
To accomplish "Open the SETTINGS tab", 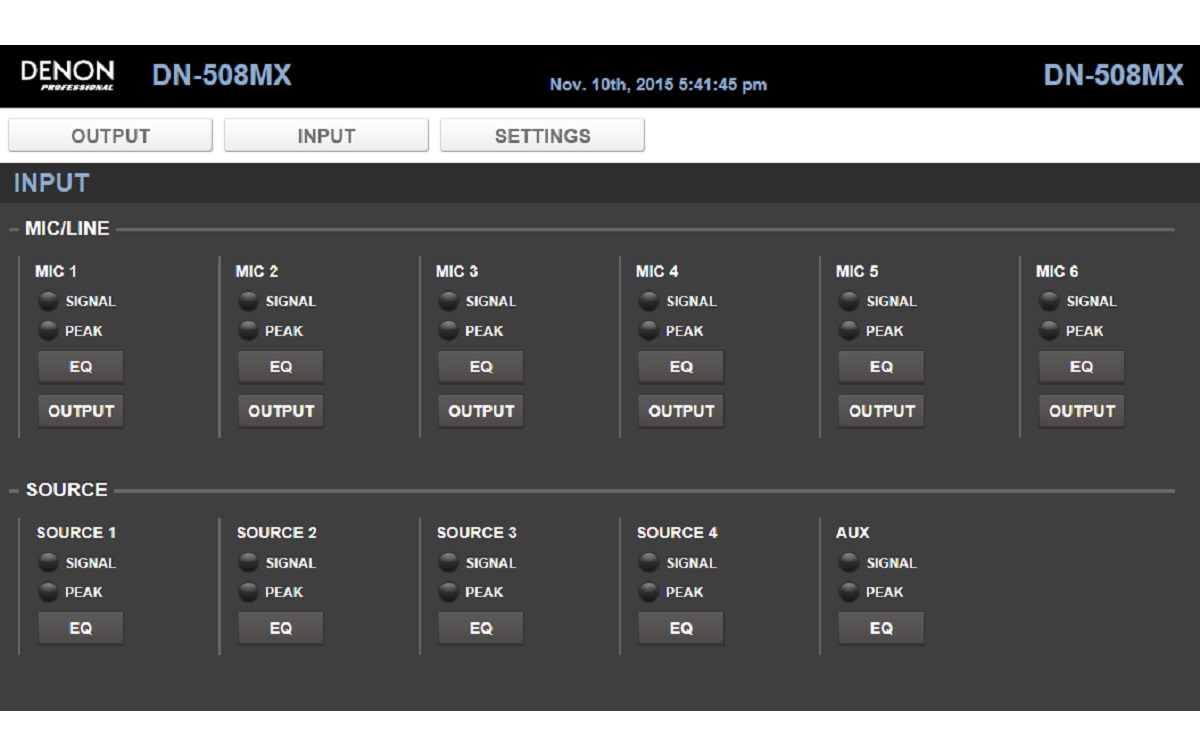I will click(x=542, y=136).
